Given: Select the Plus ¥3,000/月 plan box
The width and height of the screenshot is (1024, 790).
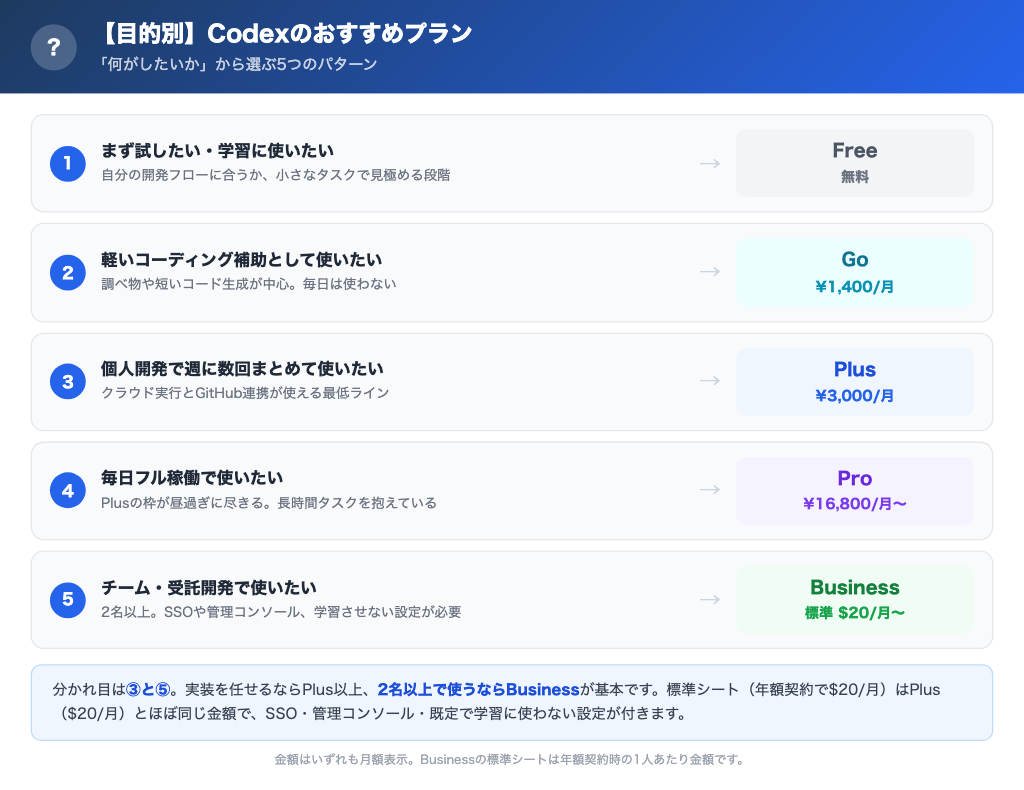Looking at the screenshot, I should pos(855,381).
